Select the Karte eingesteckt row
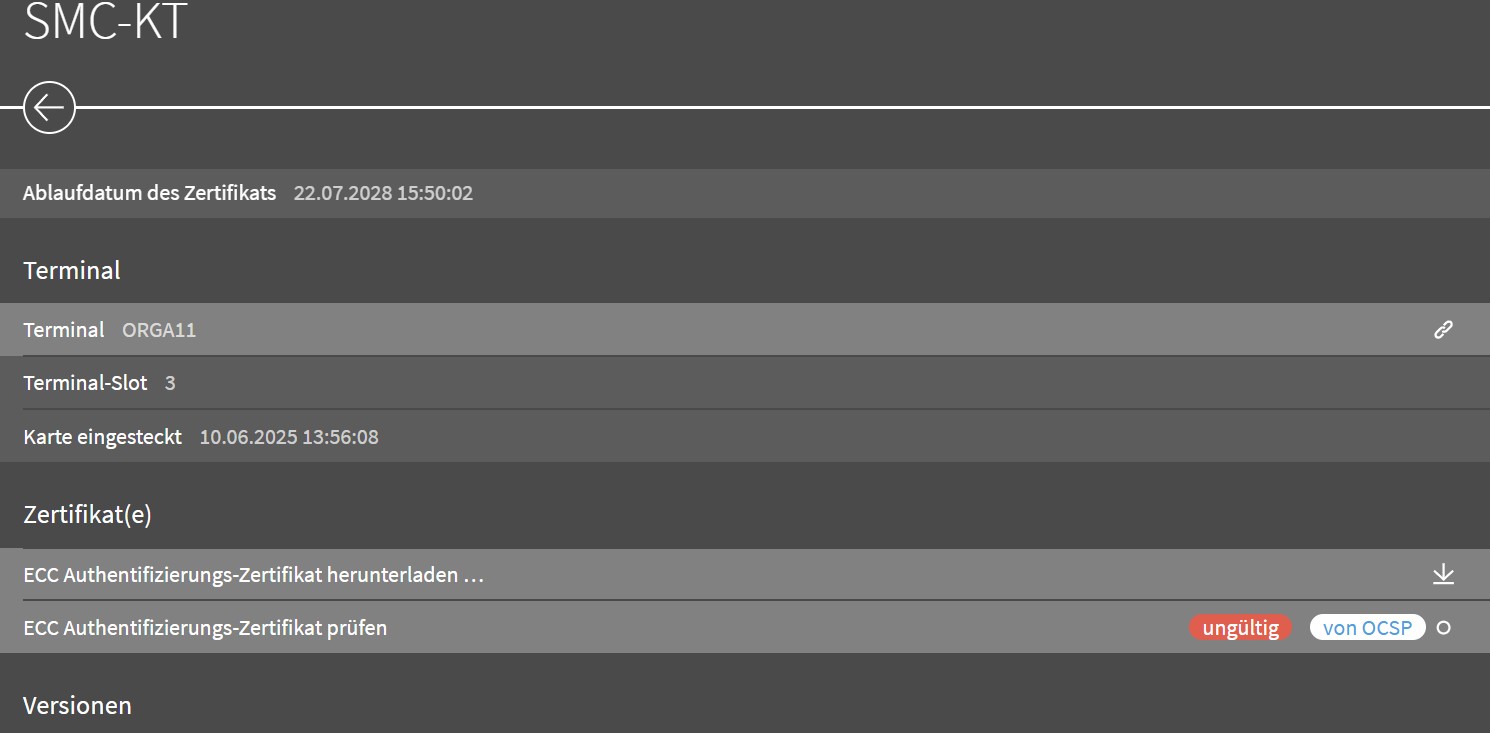This screenshot has width=1490, height=733. (x=745, y=436)
